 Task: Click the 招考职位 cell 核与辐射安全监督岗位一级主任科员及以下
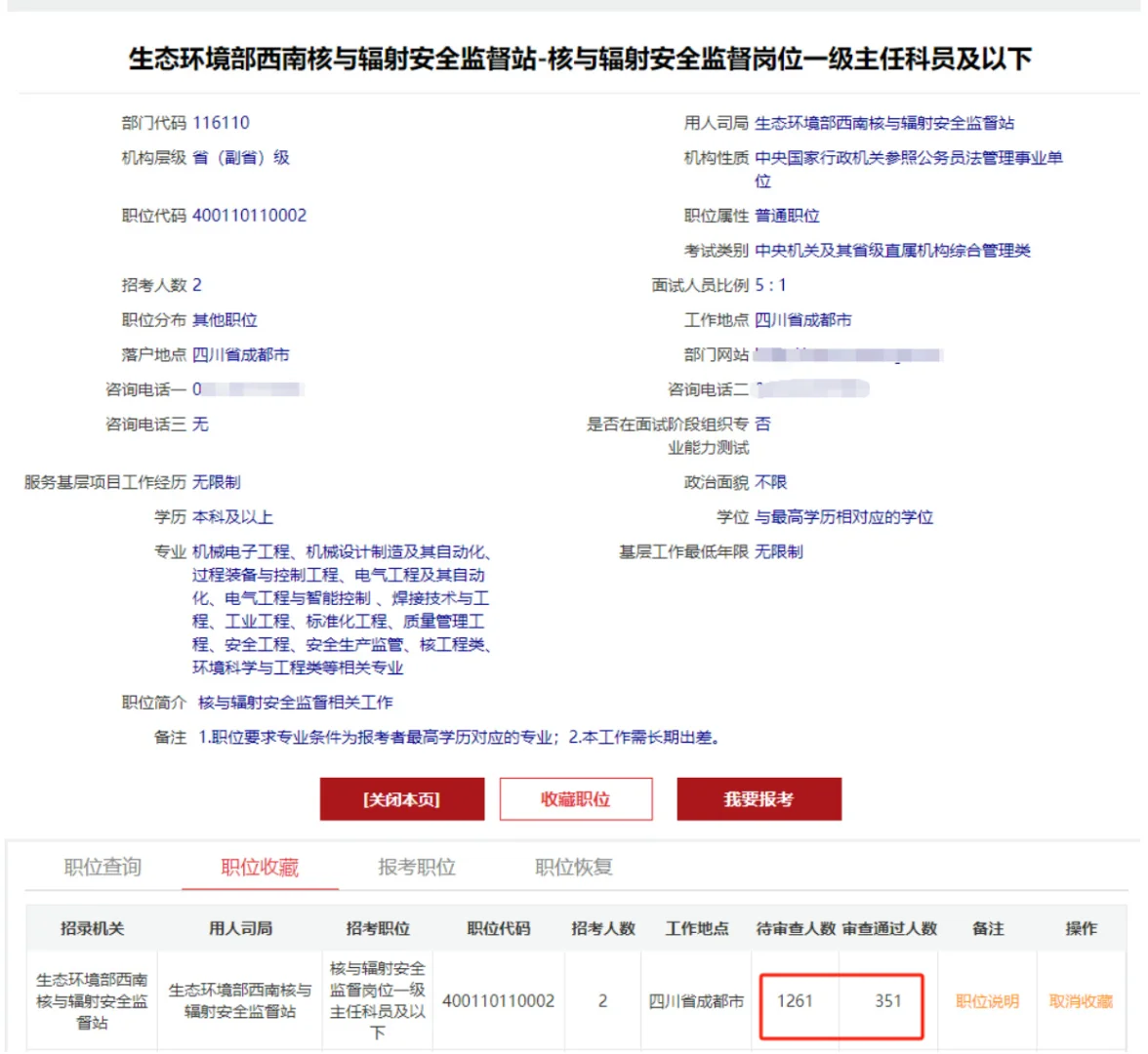(378, 1000)
